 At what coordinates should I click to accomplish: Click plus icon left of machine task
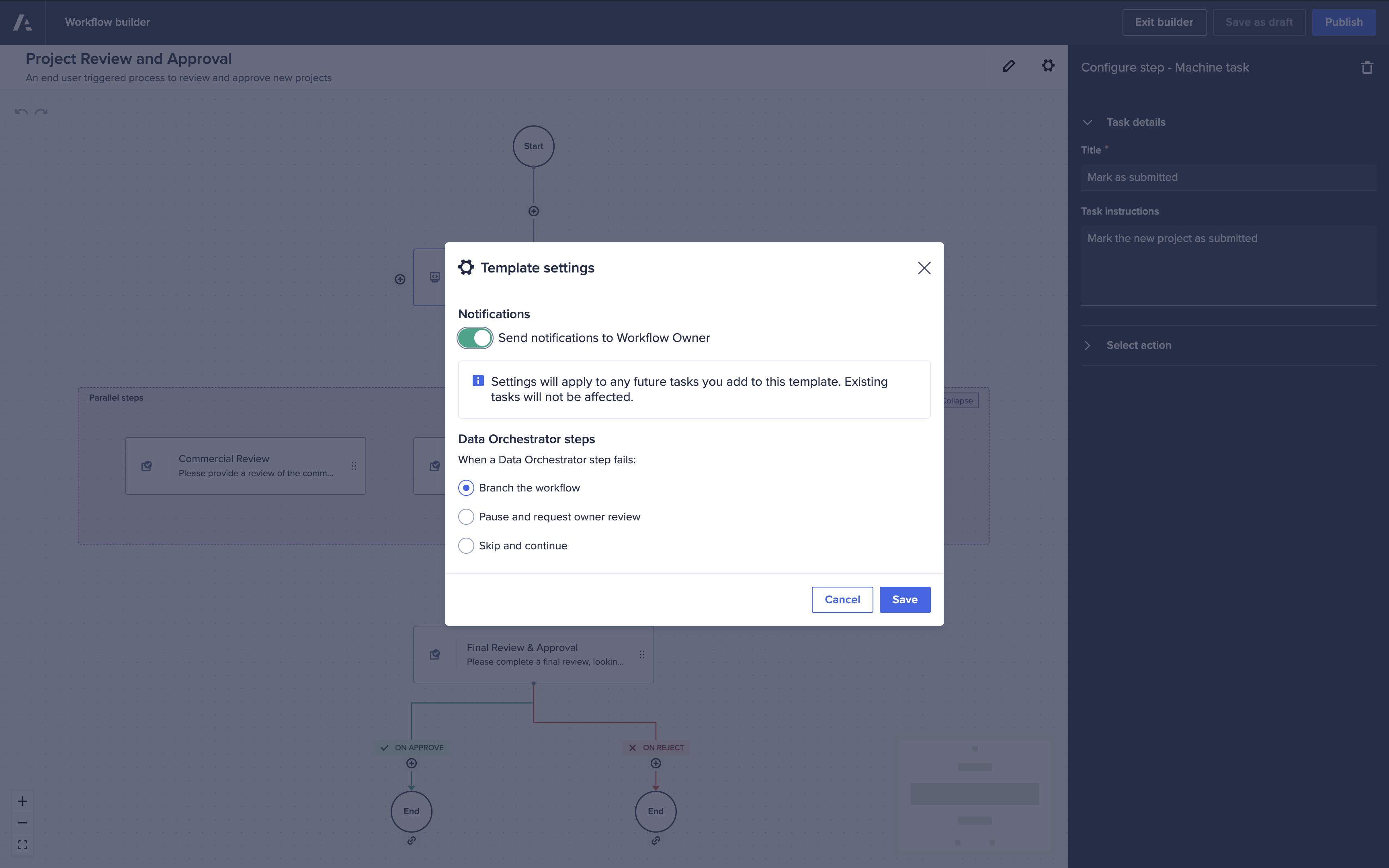click(x=400, y=279)
